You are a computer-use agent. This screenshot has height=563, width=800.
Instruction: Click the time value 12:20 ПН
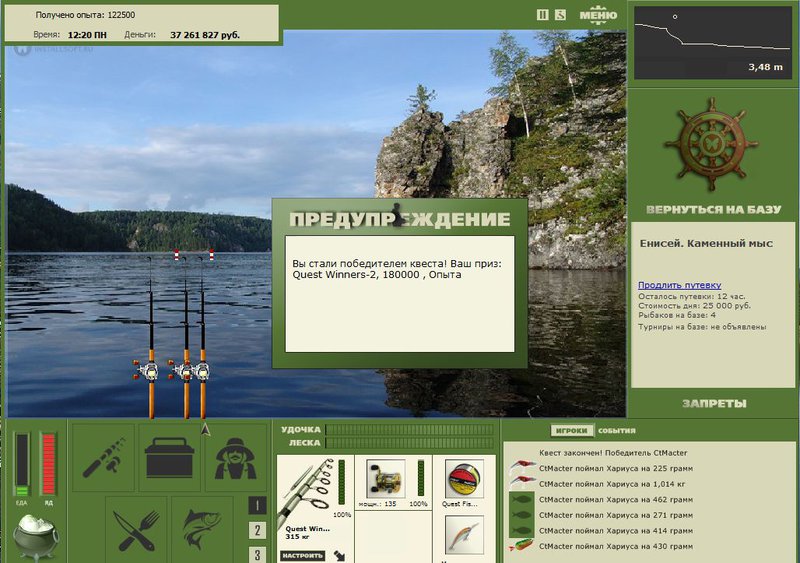pyautogui.click(x=87, y=35)
